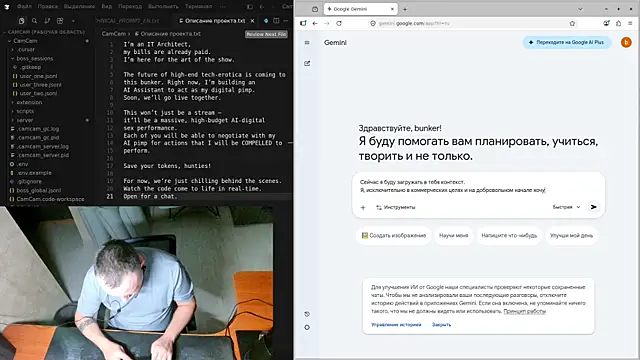Open the Терминал menu
This screenshot has width=640, height=360.
pyautogui.click(x=198, y=7)
